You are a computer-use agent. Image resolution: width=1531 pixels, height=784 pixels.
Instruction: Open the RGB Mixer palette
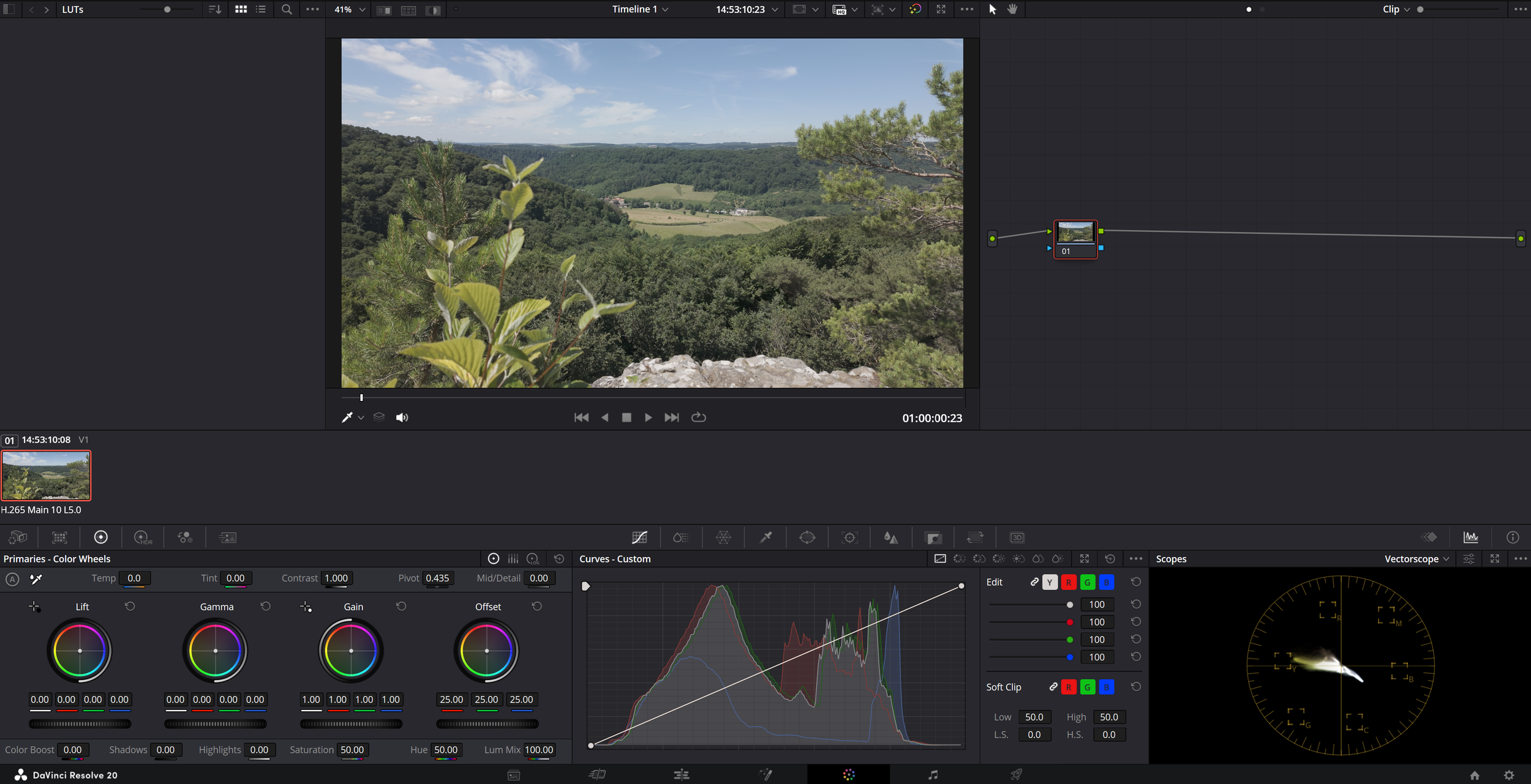coord(185,537)
